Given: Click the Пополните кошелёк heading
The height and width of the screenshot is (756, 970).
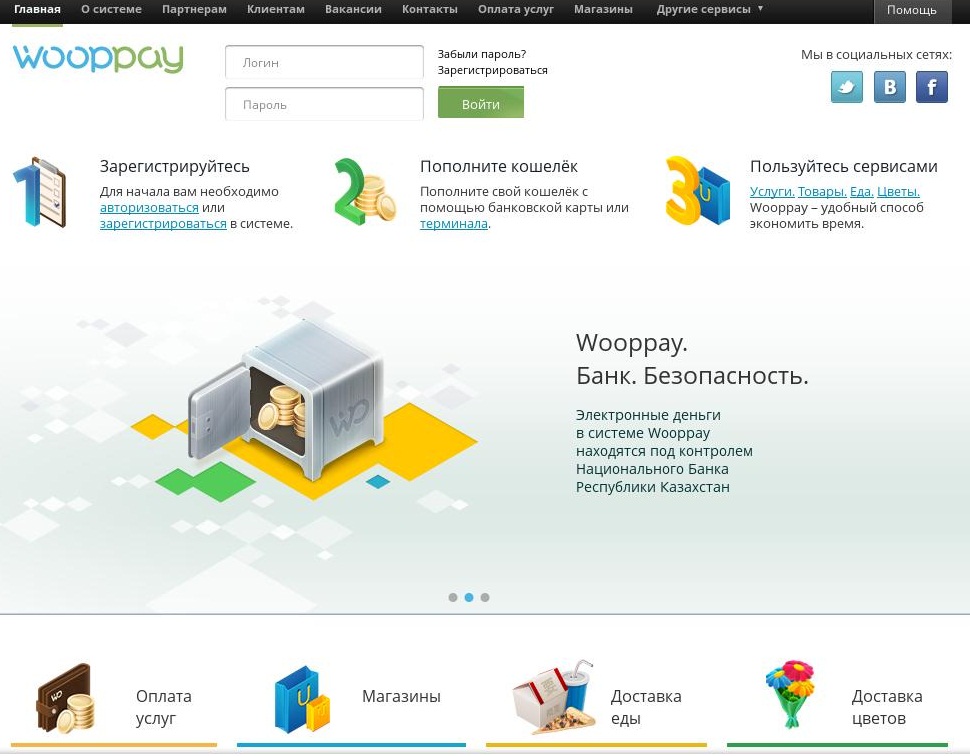Looking at the screenshot, I should coord(499,166).
